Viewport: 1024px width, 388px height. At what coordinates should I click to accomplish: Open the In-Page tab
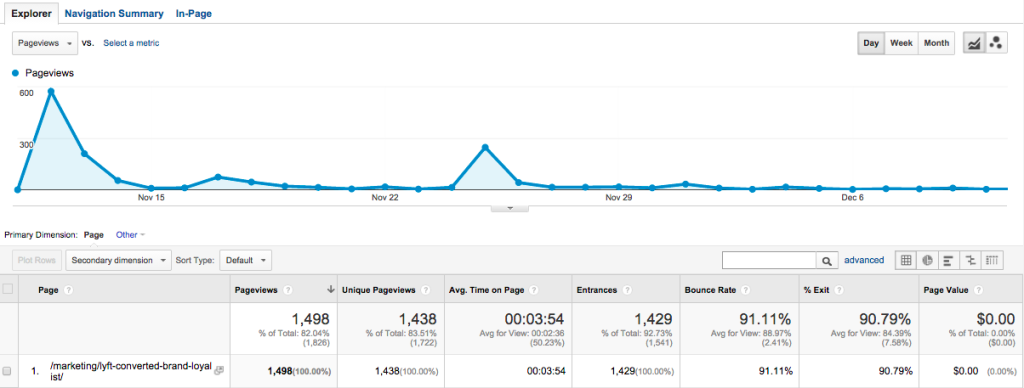(x=193, y=13)
